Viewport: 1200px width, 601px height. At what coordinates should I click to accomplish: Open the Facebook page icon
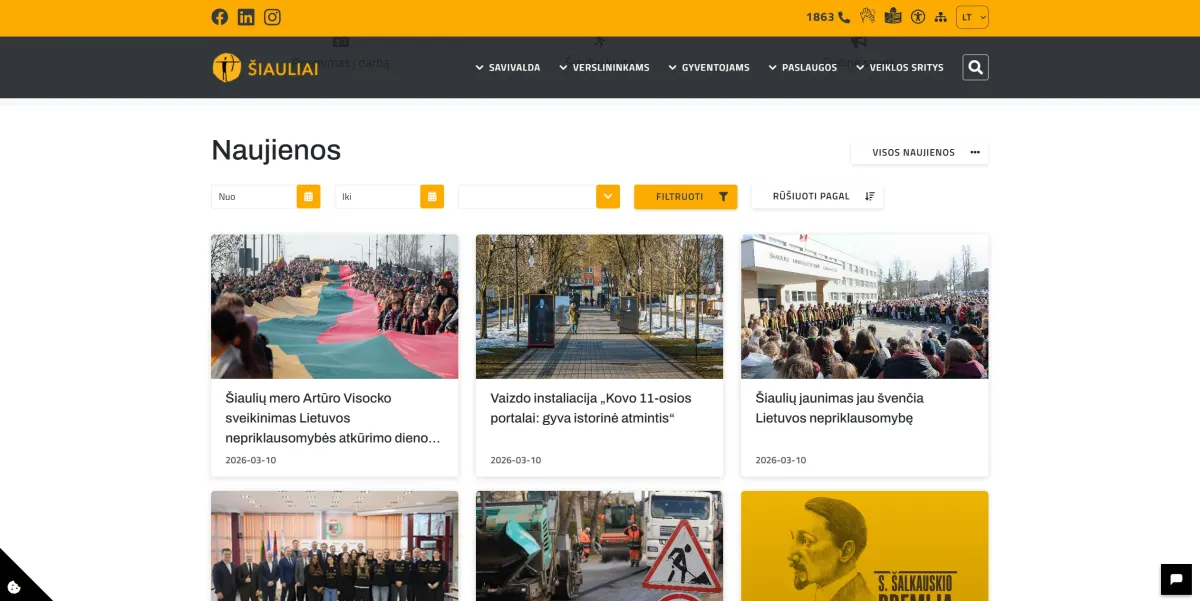pos(219,17)
